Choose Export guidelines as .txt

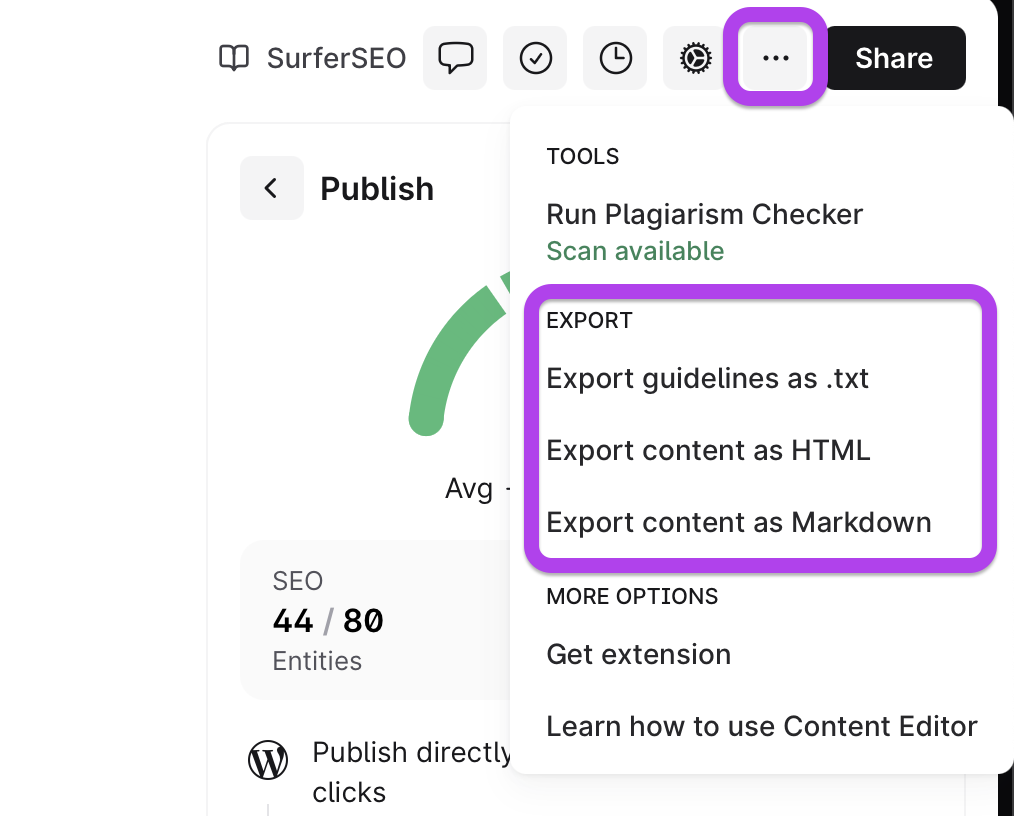(x=707, y=379)
